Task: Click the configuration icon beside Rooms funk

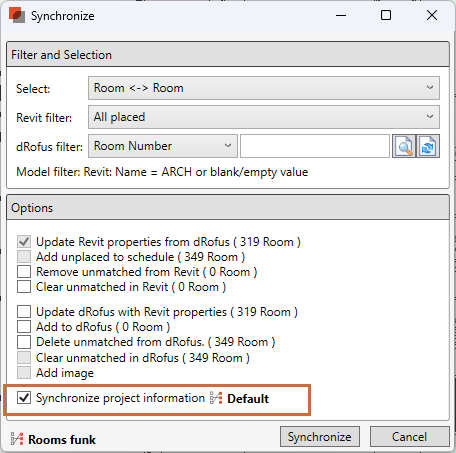Action: point(17,439)
